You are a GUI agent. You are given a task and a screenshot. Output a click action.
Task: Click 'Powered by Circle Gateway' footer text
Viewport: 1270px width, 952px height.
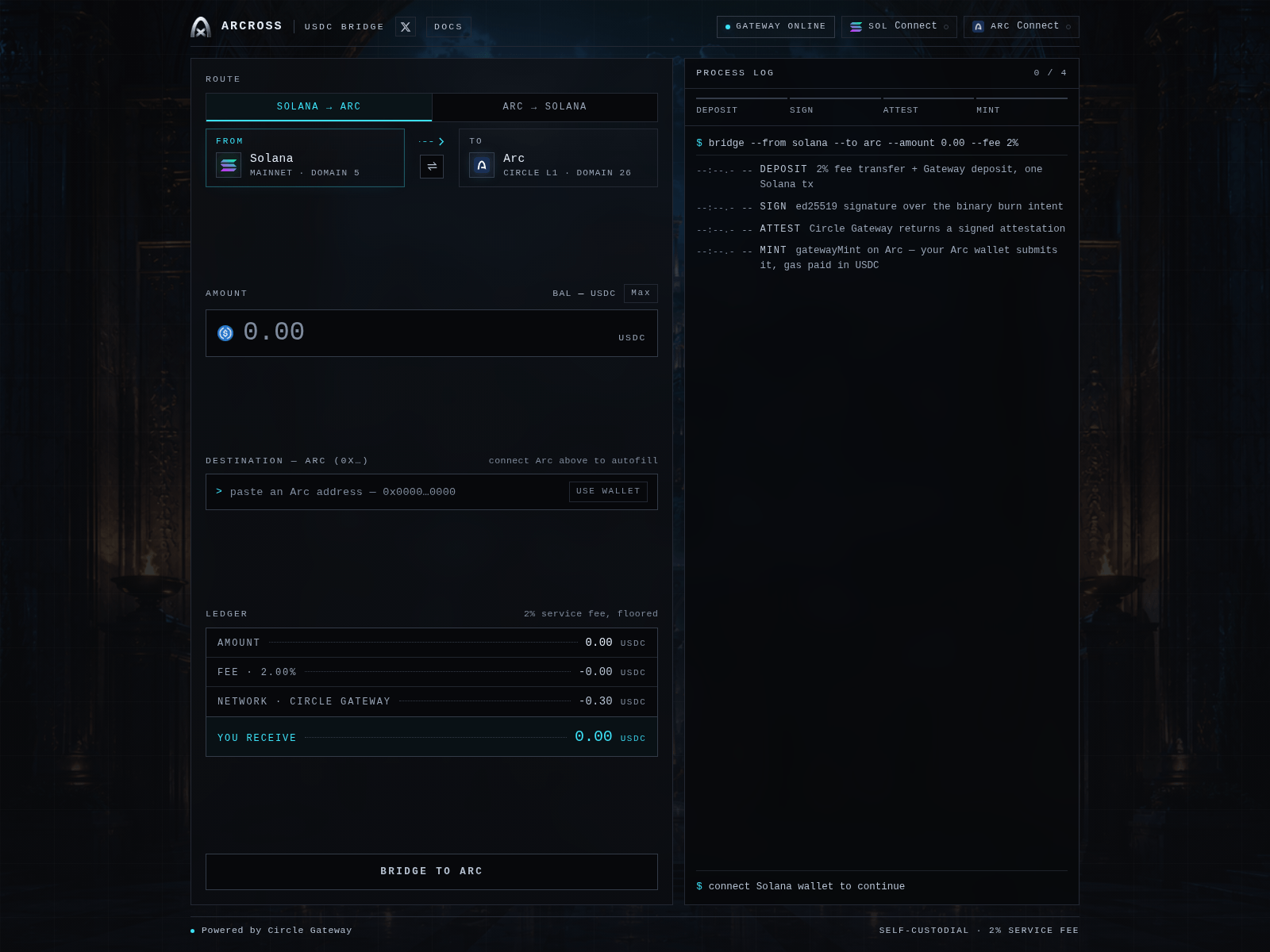(x=276, y=931)
